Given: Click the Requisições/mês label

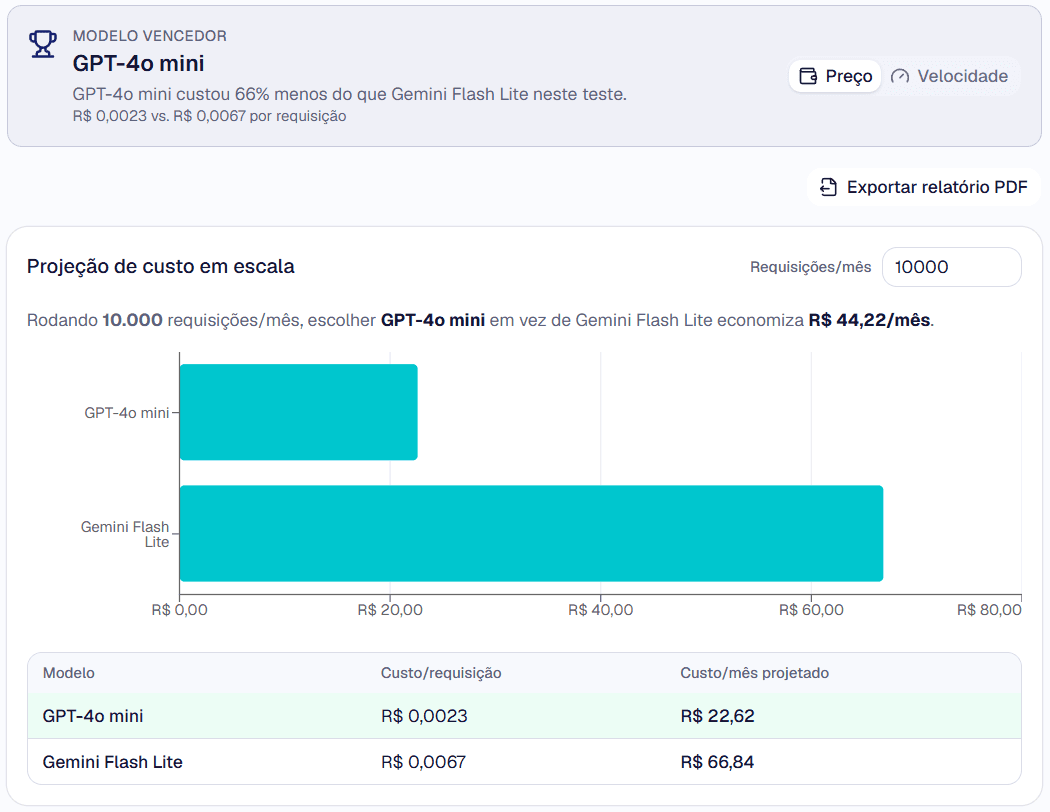Looking at the screenshot, I should [x=810, y=267].
